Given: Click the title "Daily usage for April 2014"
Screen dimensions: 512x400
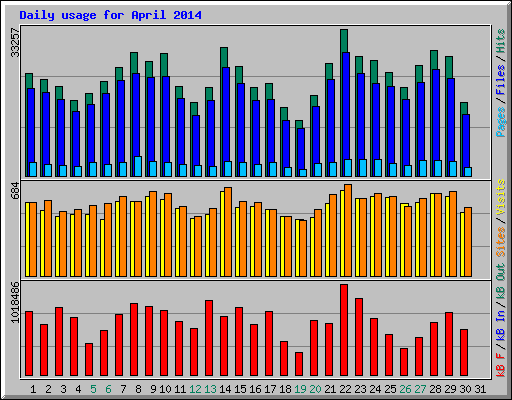Looking at the screenshot, I should click(x=110, y=15).
